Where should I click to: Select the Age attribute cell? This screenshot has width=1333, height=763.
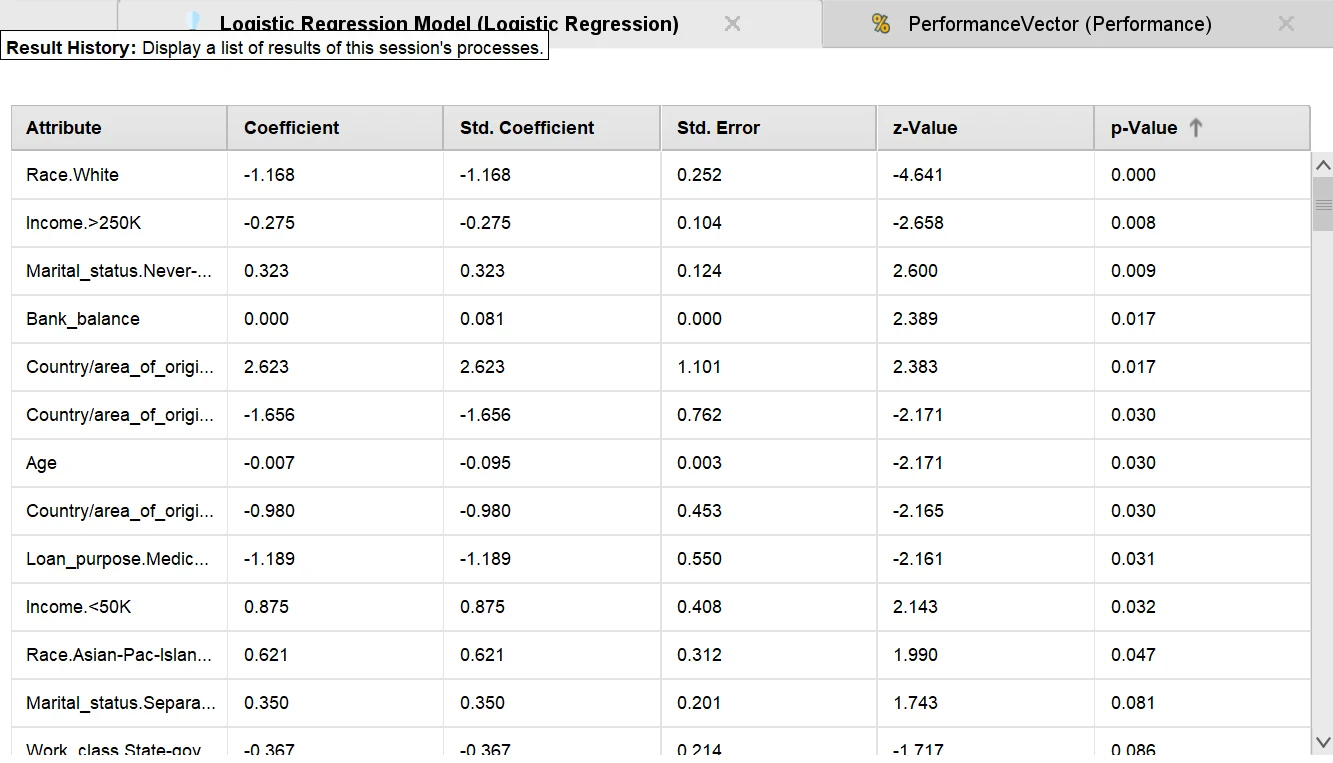pyautogui.click(x=119, y=463)
